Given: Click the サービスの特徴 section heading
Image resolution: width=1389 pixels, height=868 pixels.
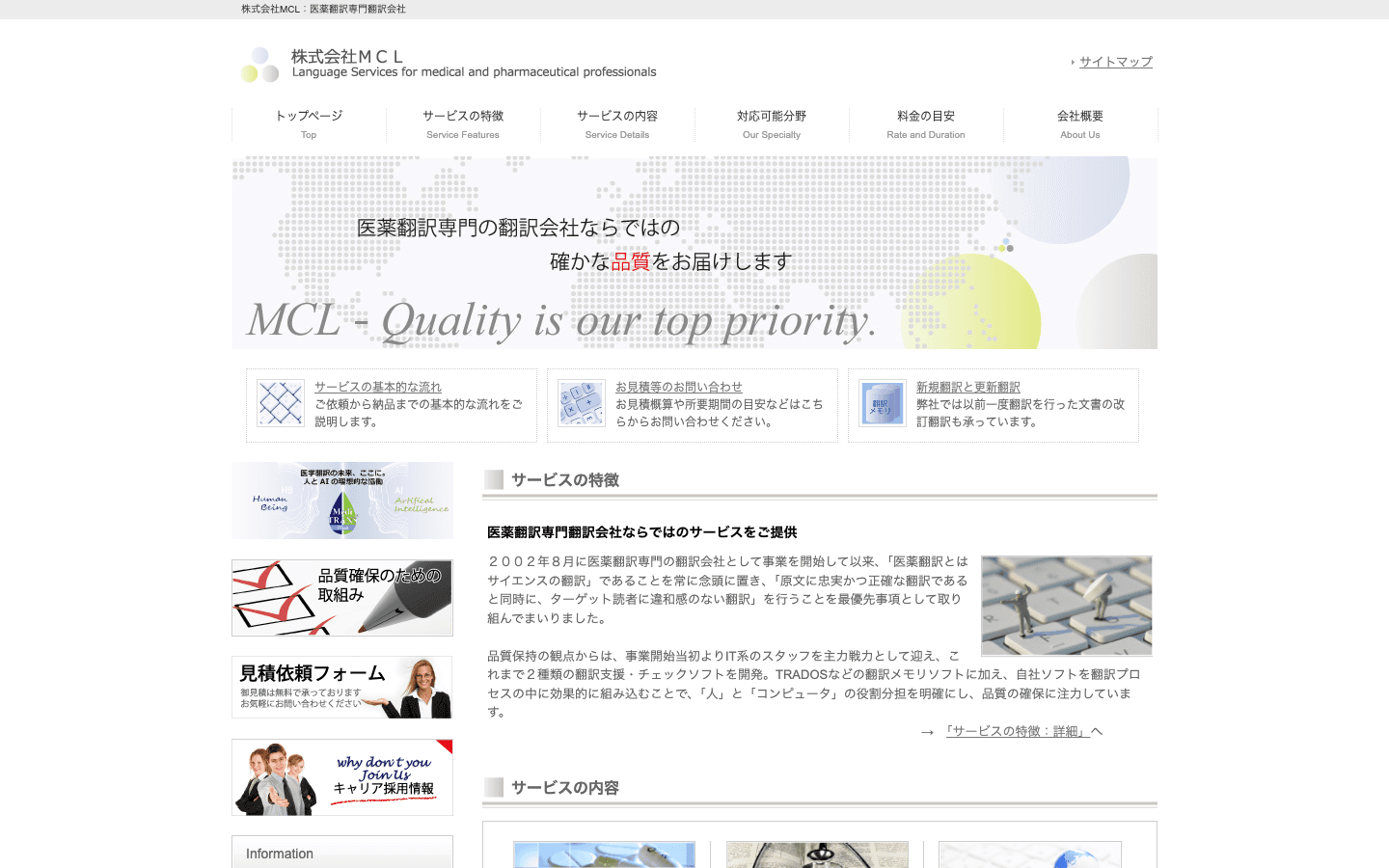Looking at the screenshot, I should pos(565,480).
